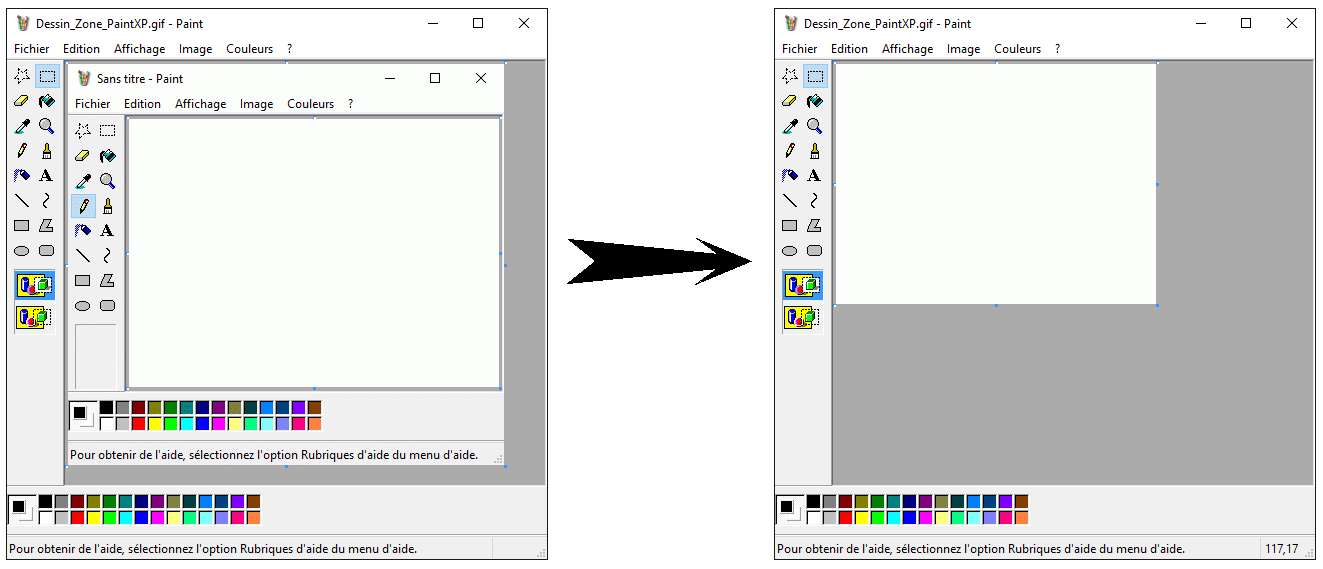Select Curve tool in right Paint window

tap(815, 201)
